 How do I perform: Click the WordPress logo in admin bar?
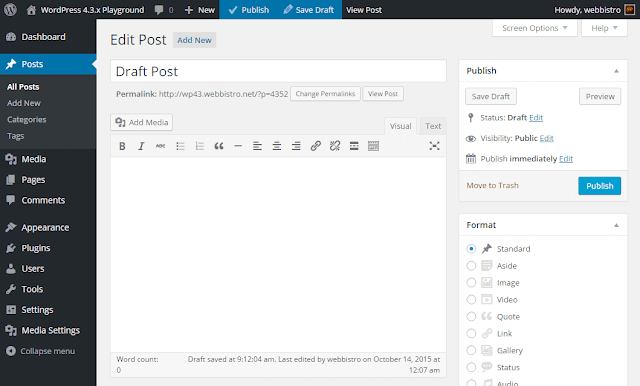click(10, 10)
